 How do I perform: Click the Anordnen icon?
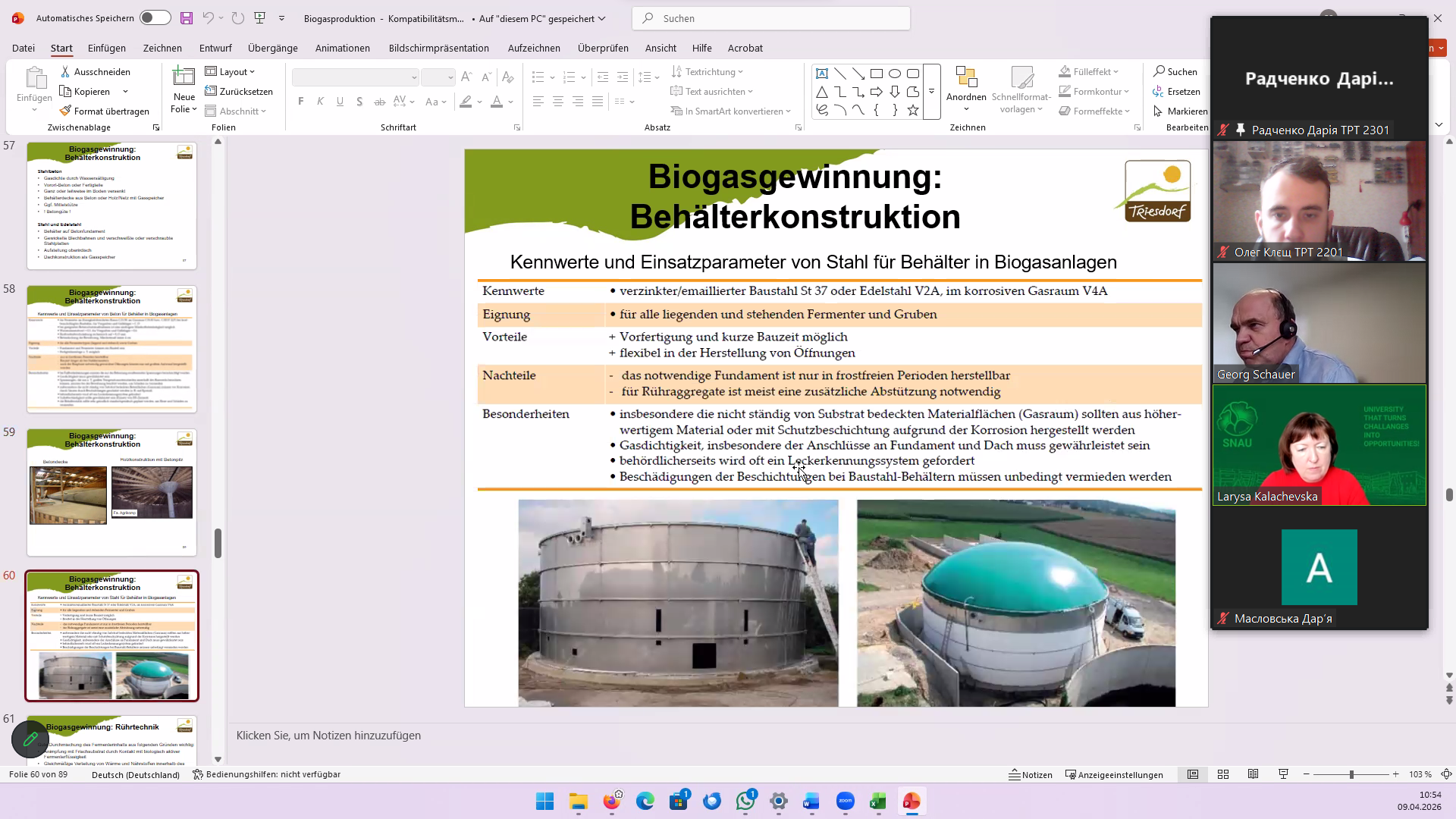(966, 77)
